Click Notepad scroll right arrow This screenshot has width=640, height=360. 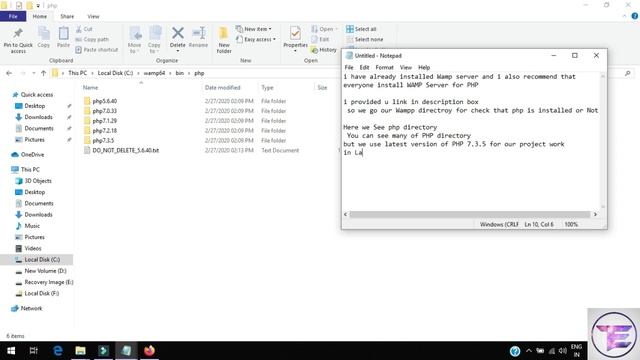[x=595, y=214]
